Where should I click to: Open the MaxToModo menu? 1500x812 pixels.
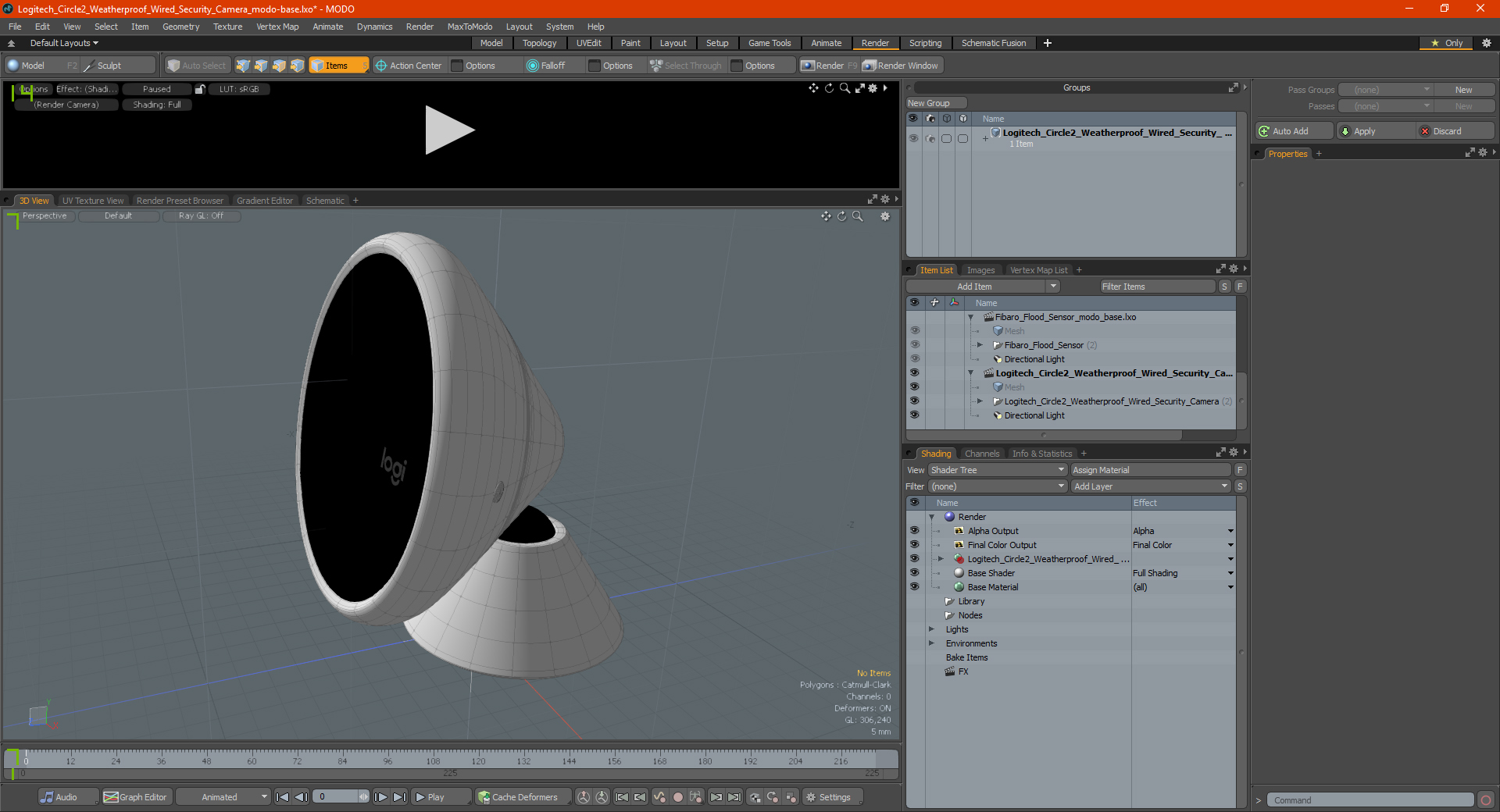tap(470, 27)
